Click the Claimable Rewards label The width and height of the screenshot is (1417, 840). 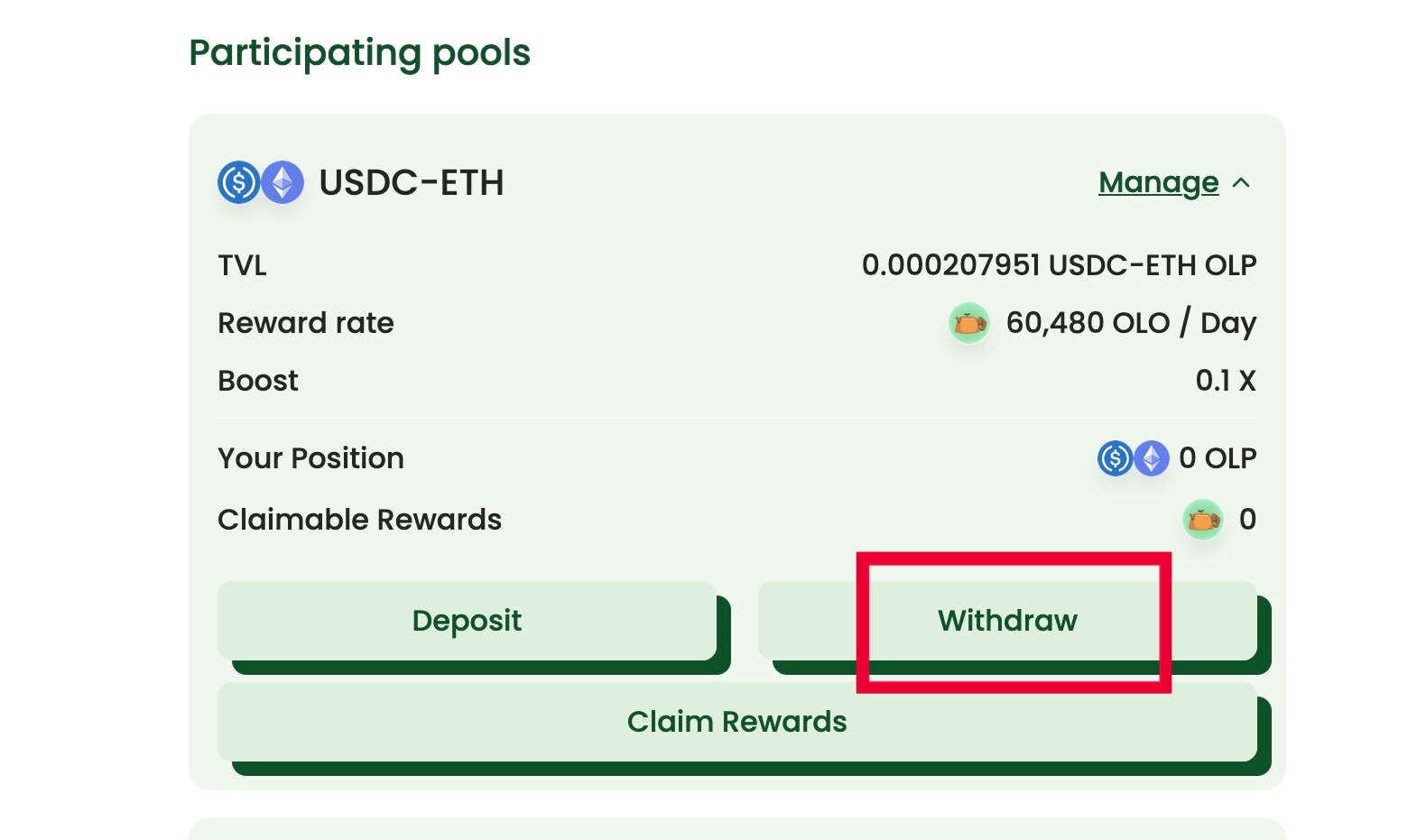359,520
